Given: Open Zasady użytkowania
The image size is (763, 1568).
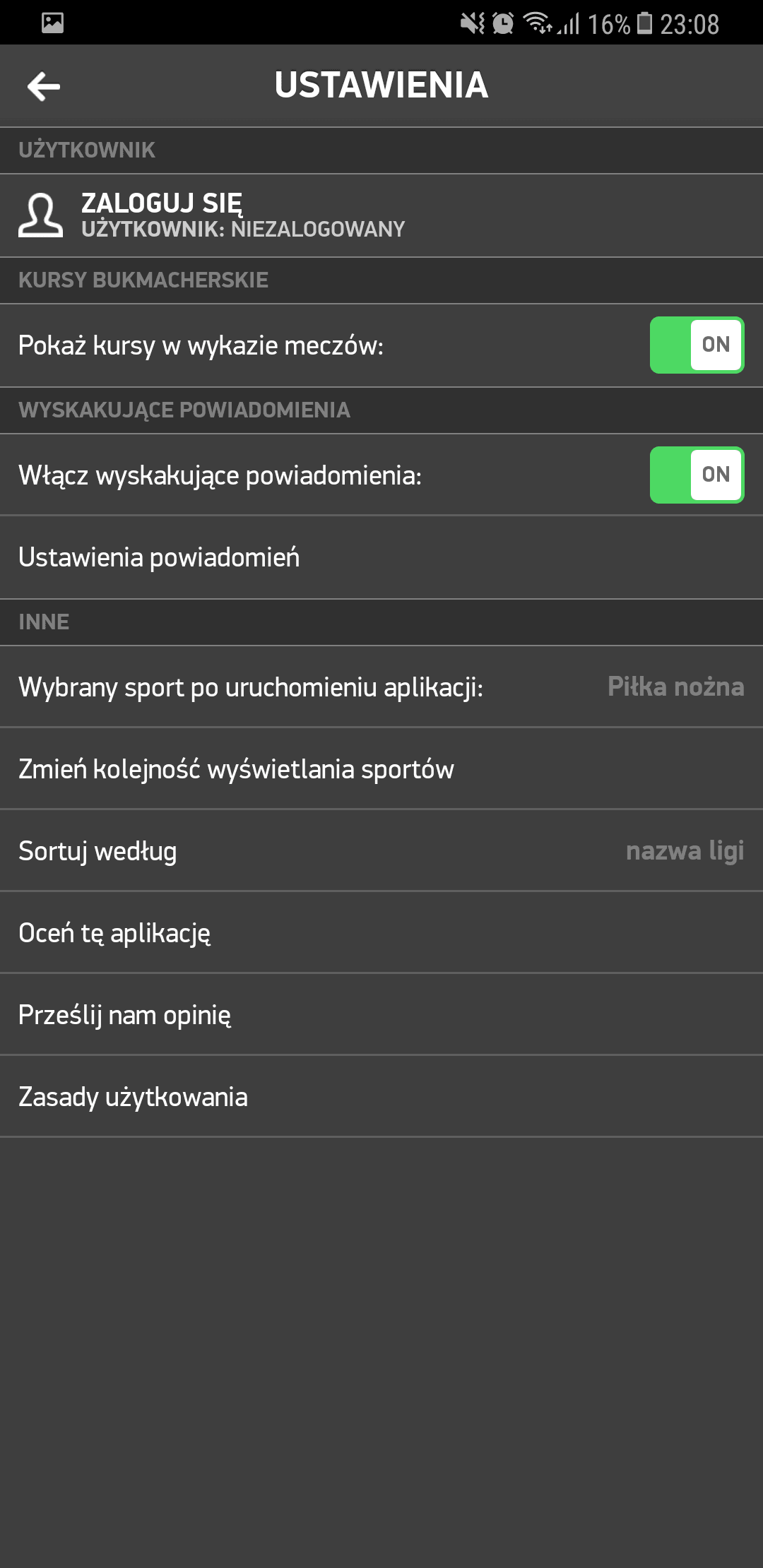Looking at the screenshot, I should 133,1097.
